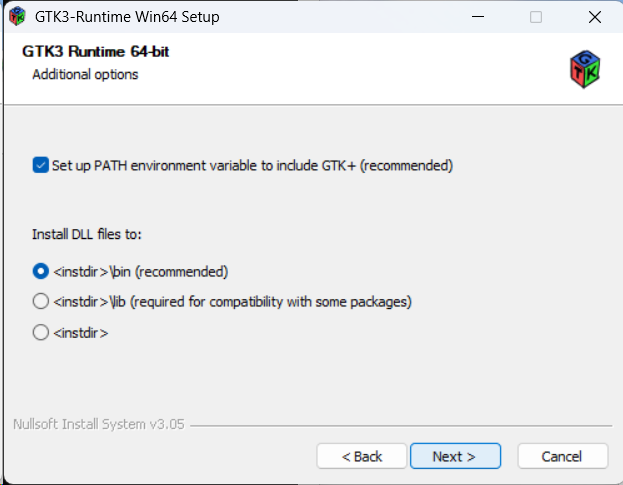Click the disabled maximize button
Screen dimensions: 623x485
[x=536, y=17]
